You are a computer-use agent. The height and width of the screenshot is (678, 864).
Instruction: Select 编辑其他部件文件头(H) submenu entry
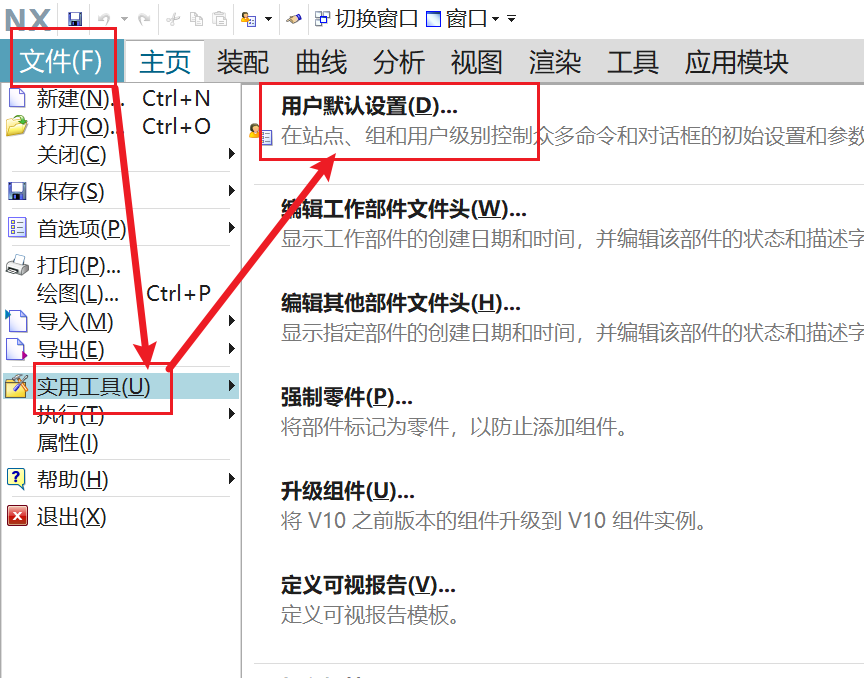(x=401, y=303)
